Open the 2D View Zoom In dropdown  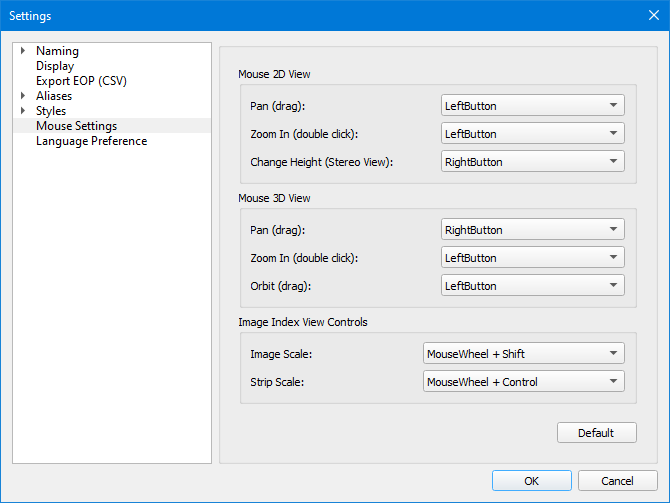(x=532, y=133)
